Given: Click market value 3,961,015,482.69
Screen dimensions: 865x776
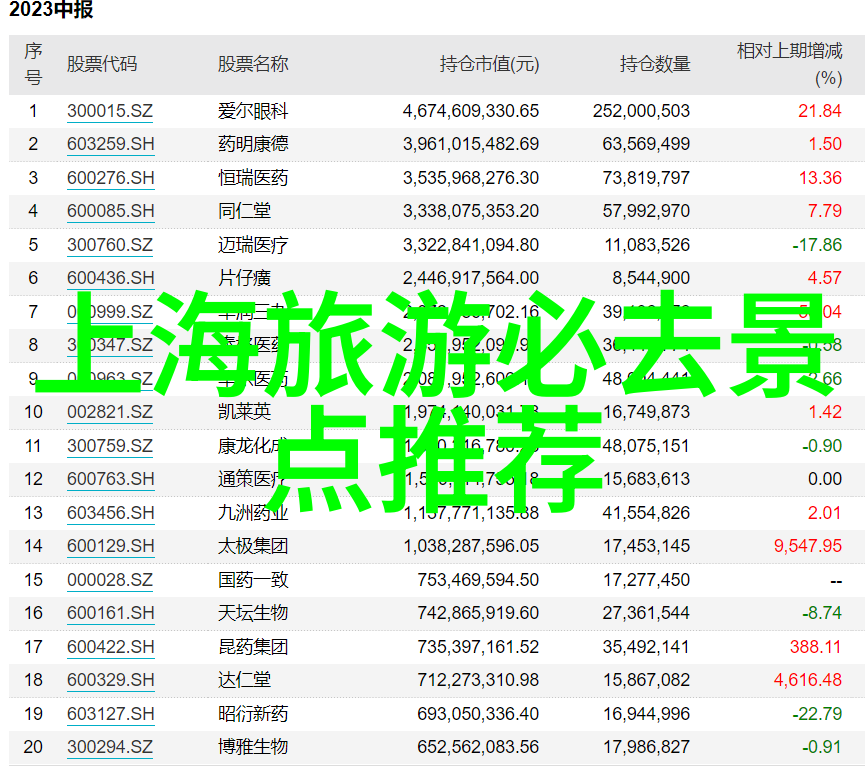Looking at the screenshot, I should (471, 144).
